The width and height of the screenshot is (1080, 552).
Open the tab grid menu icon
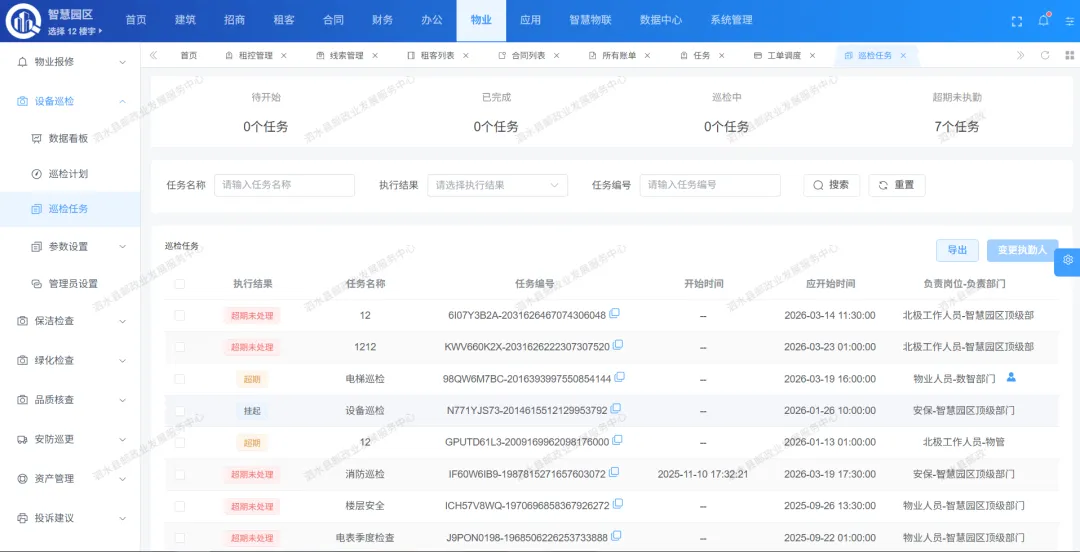point(1069,55)
